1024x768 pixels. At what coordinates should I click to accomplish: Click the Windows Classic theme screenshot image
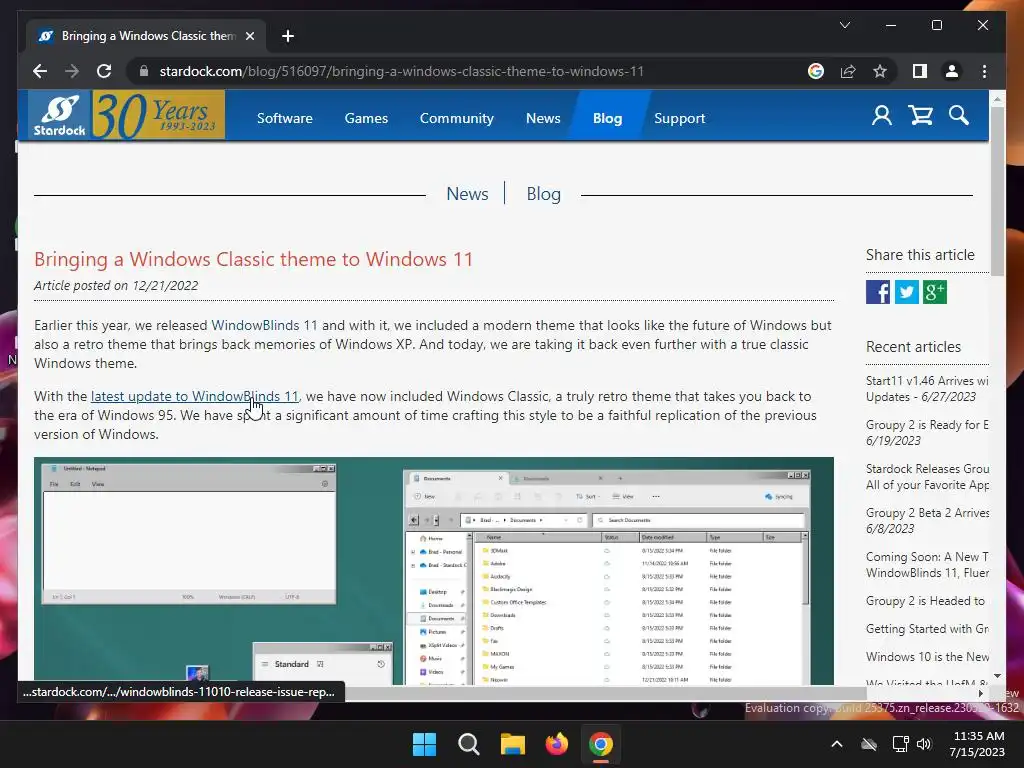(x=434, y=571)
